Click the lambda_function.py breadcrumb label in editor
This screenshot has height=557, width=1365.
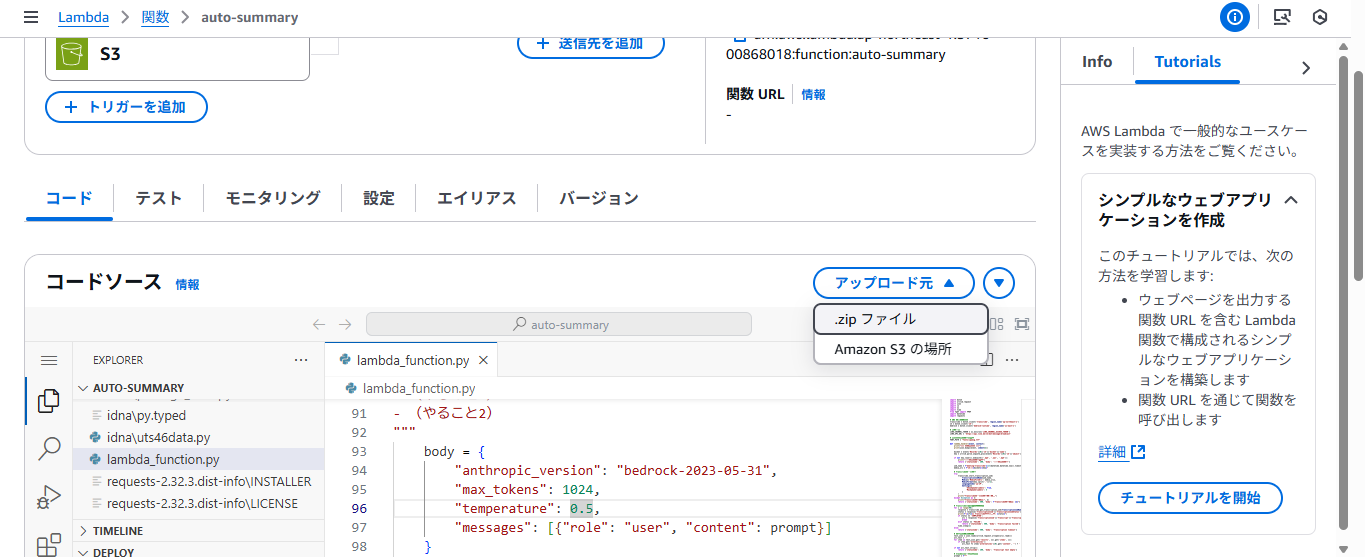[419, 388]
